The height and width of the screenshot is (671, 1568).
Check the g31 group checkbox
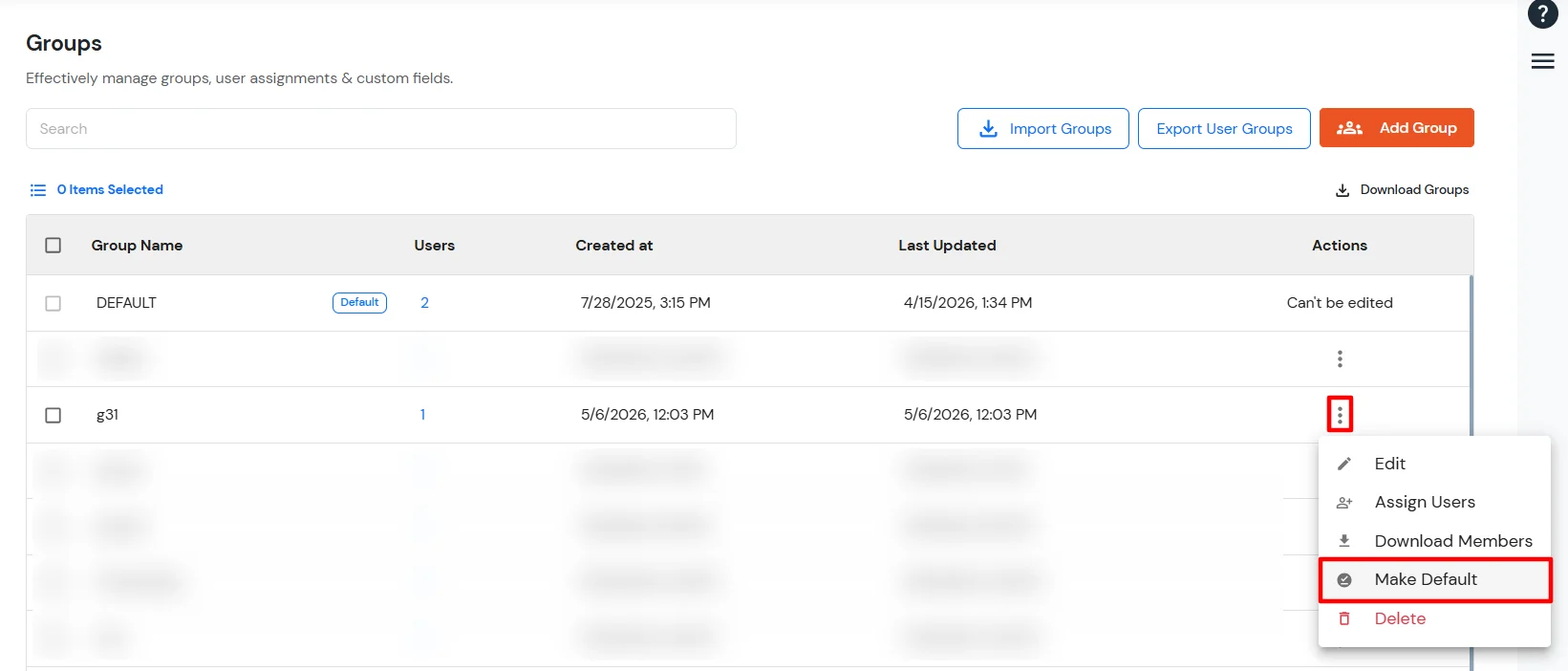[x=54, y=415]
